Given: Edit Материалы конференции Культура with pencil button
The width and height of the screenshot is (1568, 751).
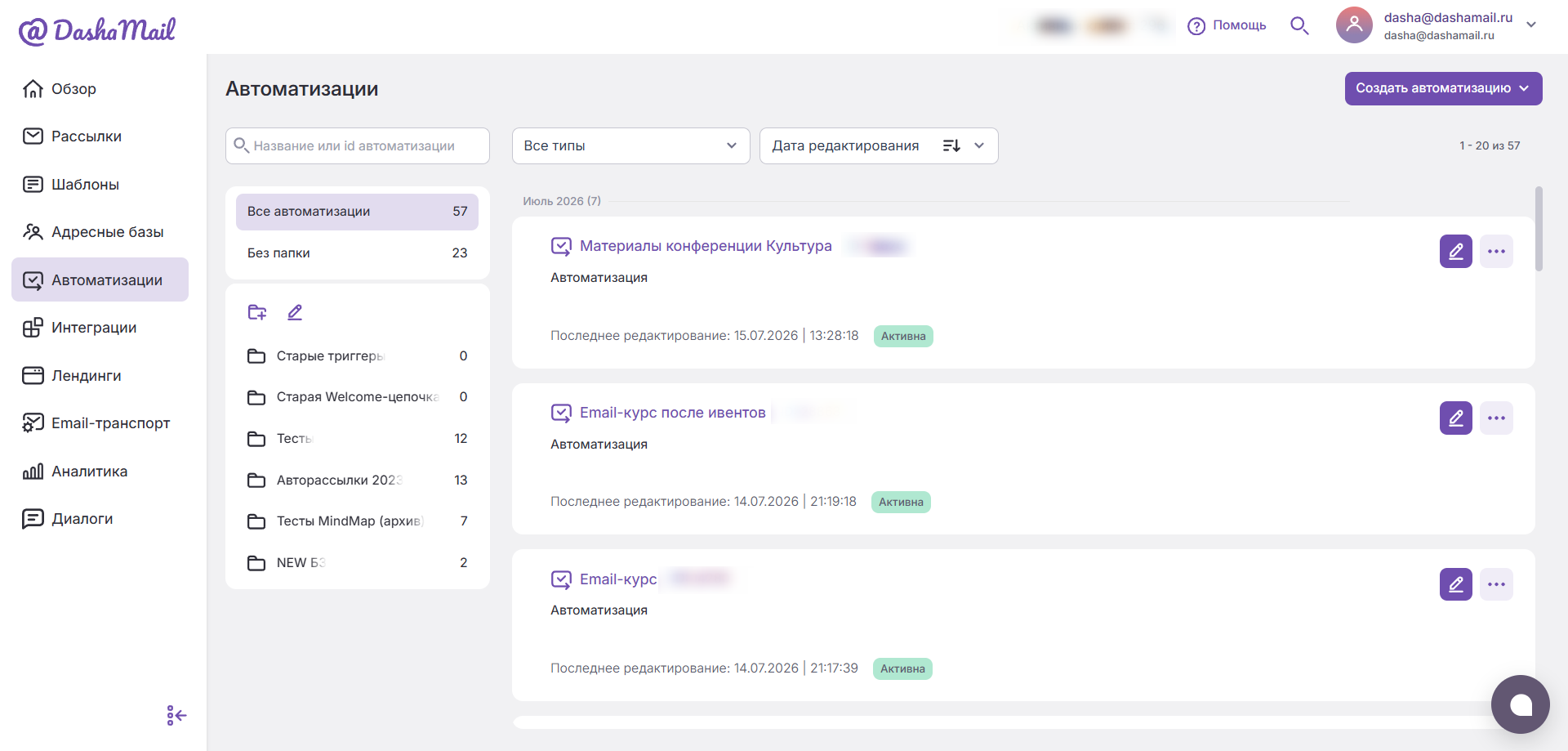Looking at the screenshot, I should tap(1455, 252).
